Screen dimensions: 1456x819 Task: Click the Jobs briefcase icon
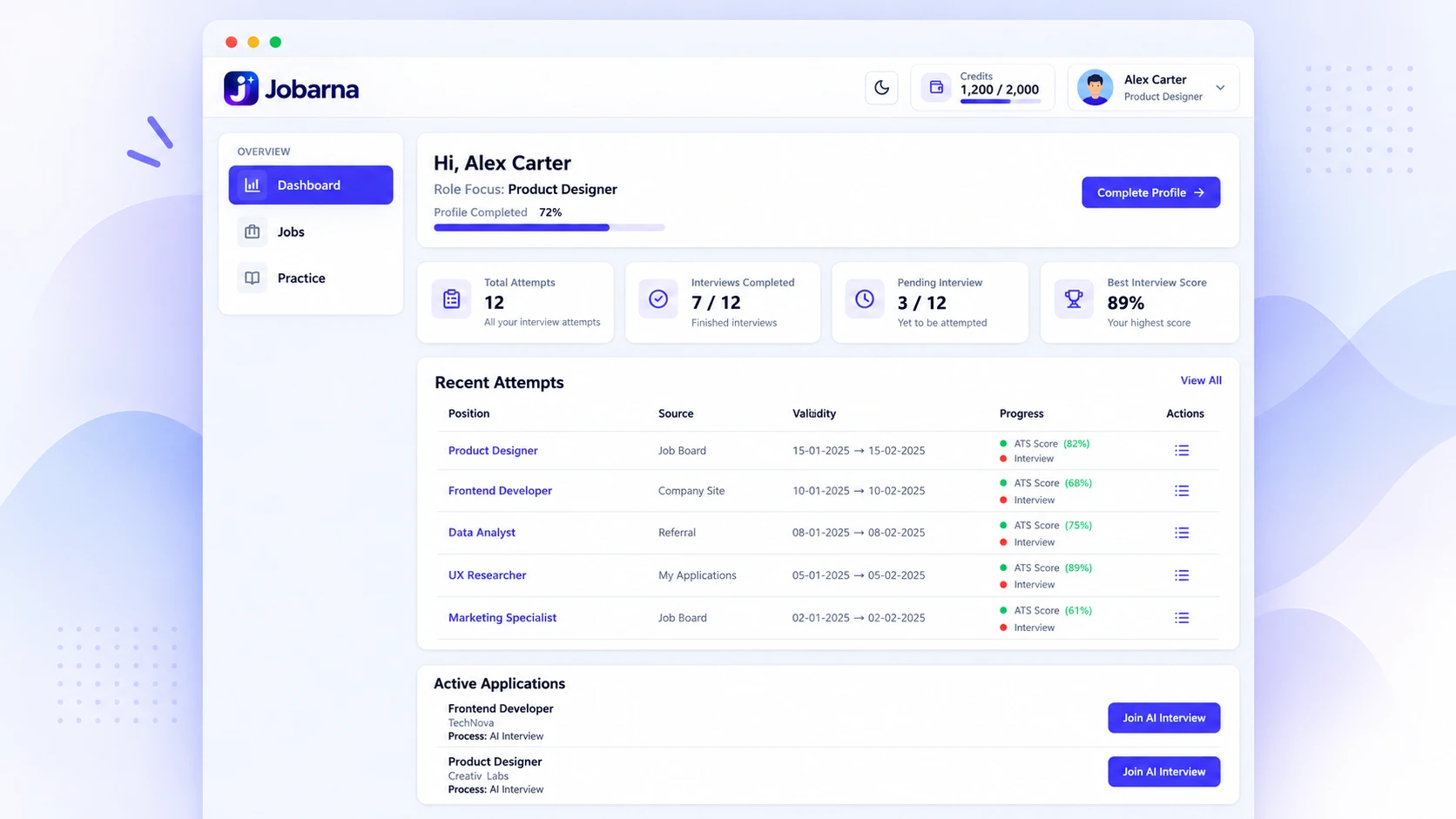coord(253,232)
